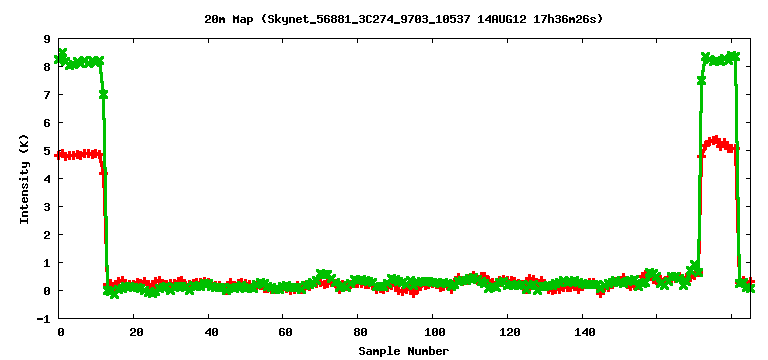Viewport: 768px width, 360px height.
Task: Click the x-axis tick label 20
Action: pos(136,333)
